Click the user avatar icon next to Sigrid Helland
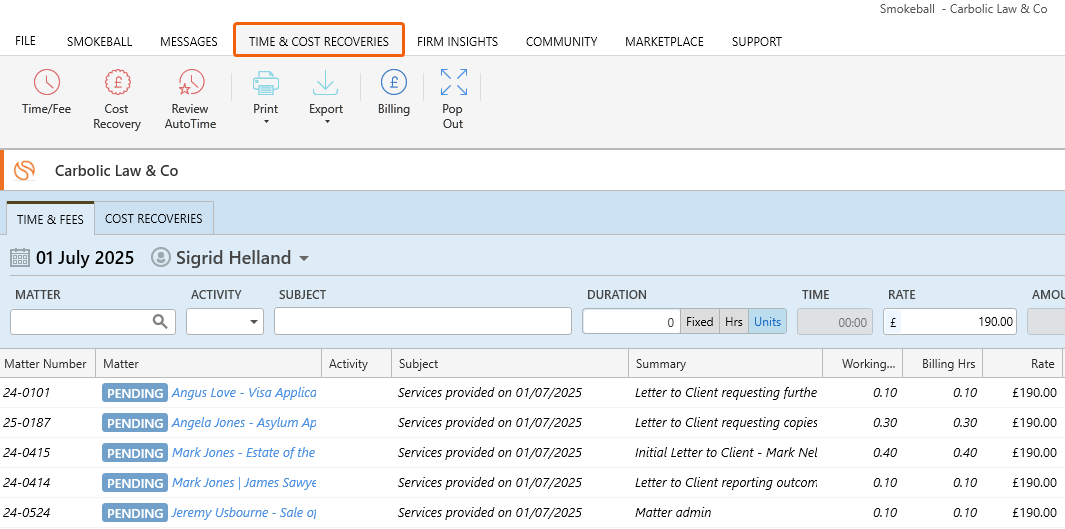Viewport: 1065px width, 529px height. 161,258
